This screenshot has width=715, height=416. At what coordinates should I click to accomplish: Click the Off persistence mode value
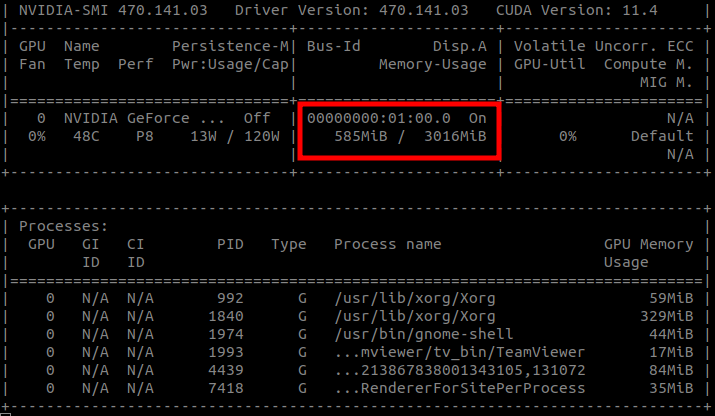click(257, 118)
